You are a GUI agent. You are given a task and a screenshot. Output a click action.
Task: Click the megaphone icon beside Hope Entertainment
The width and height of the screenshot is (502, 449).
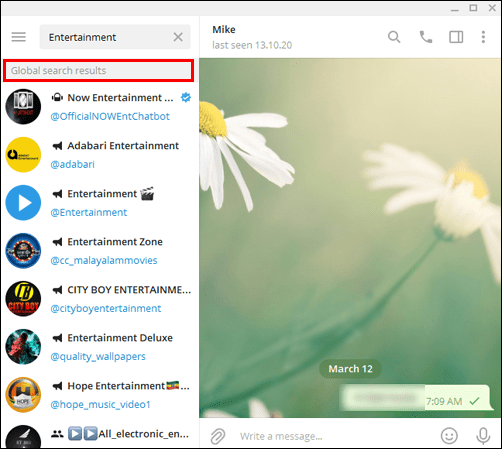(x=57, y=386)
